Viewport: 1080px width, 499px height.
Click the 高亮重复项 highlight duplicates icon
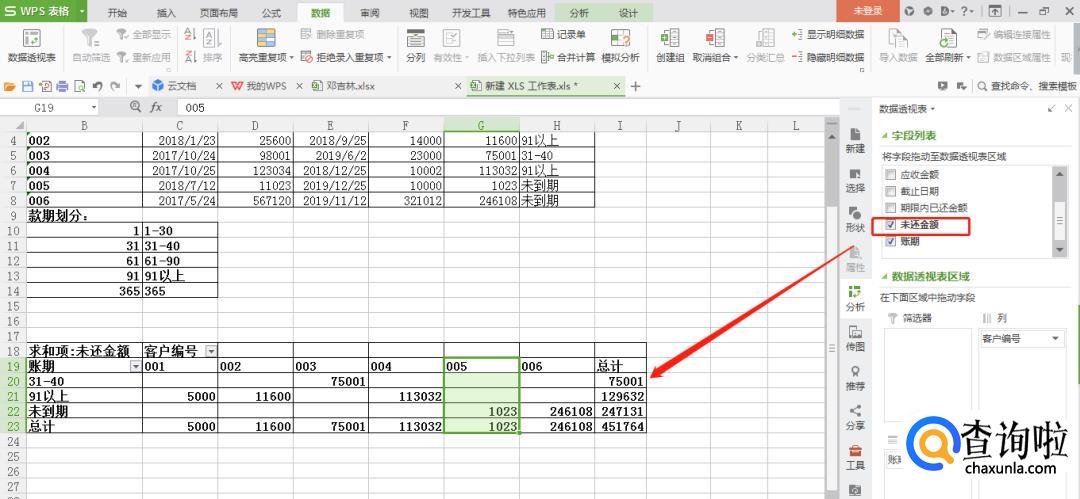[266, 37]
